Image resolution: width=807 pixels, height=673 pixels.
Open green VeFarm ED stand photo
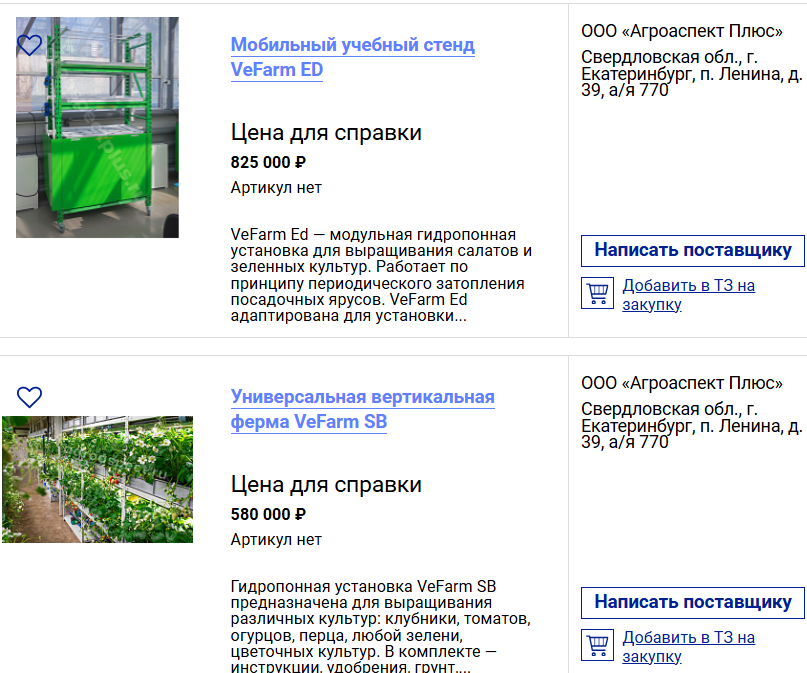click(x=97, y=127)
